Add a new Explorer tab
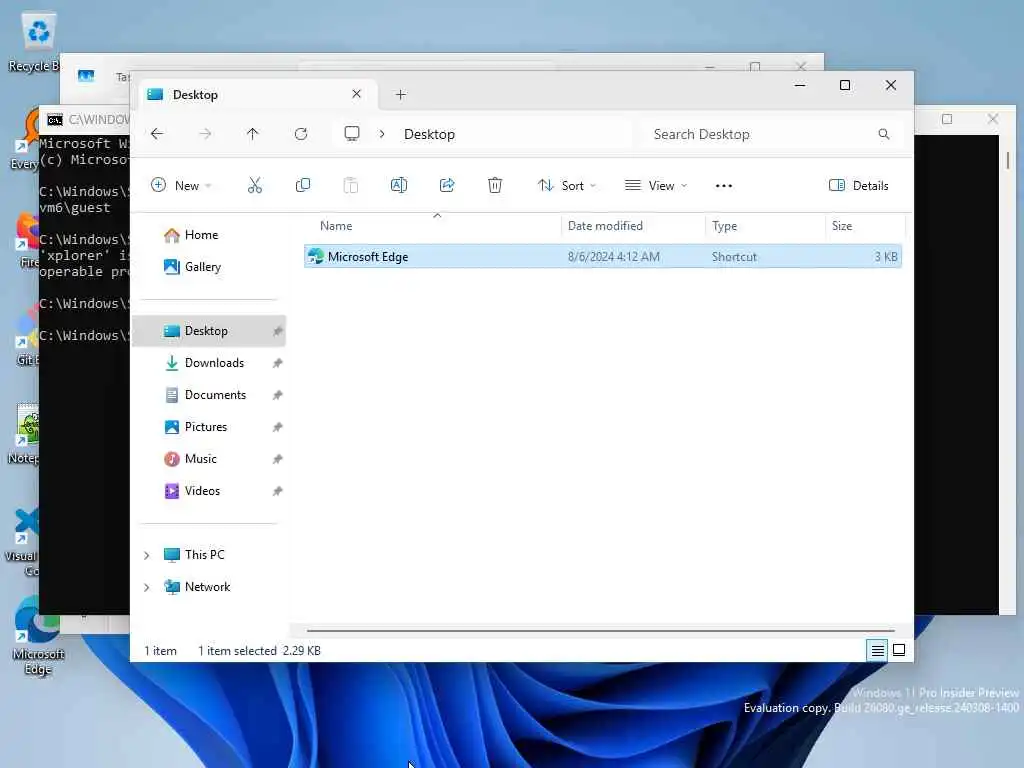 click(x=401, y=95)
